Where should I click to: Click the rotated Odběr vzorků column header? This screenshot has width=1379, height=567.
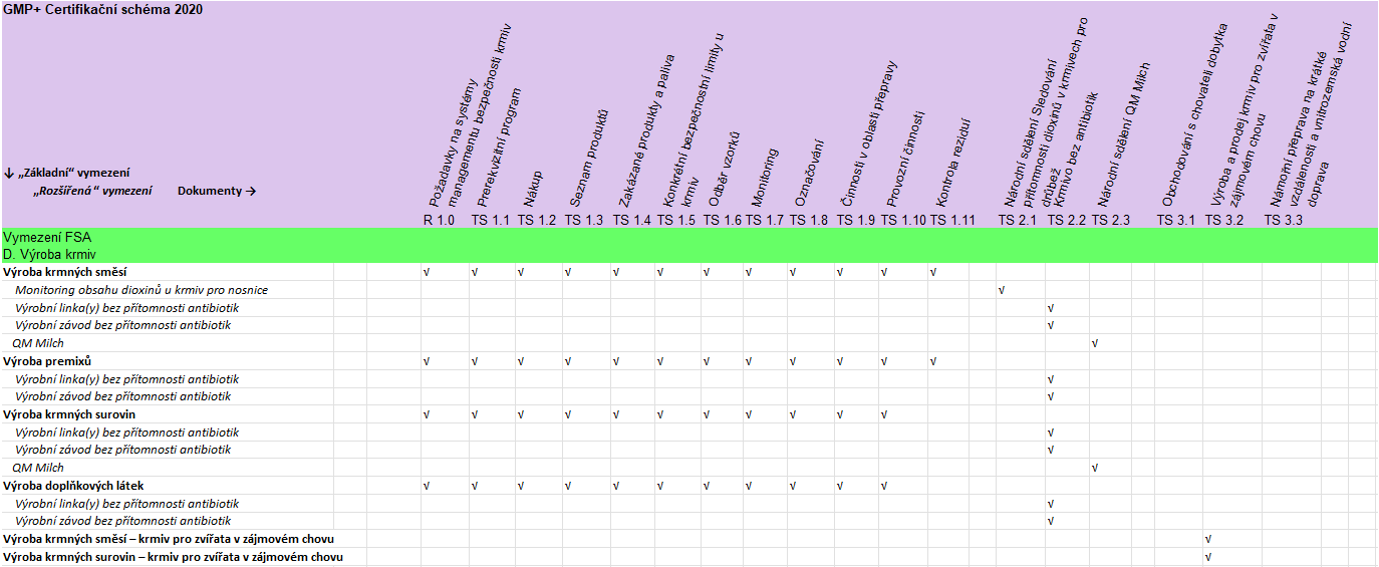725,170
